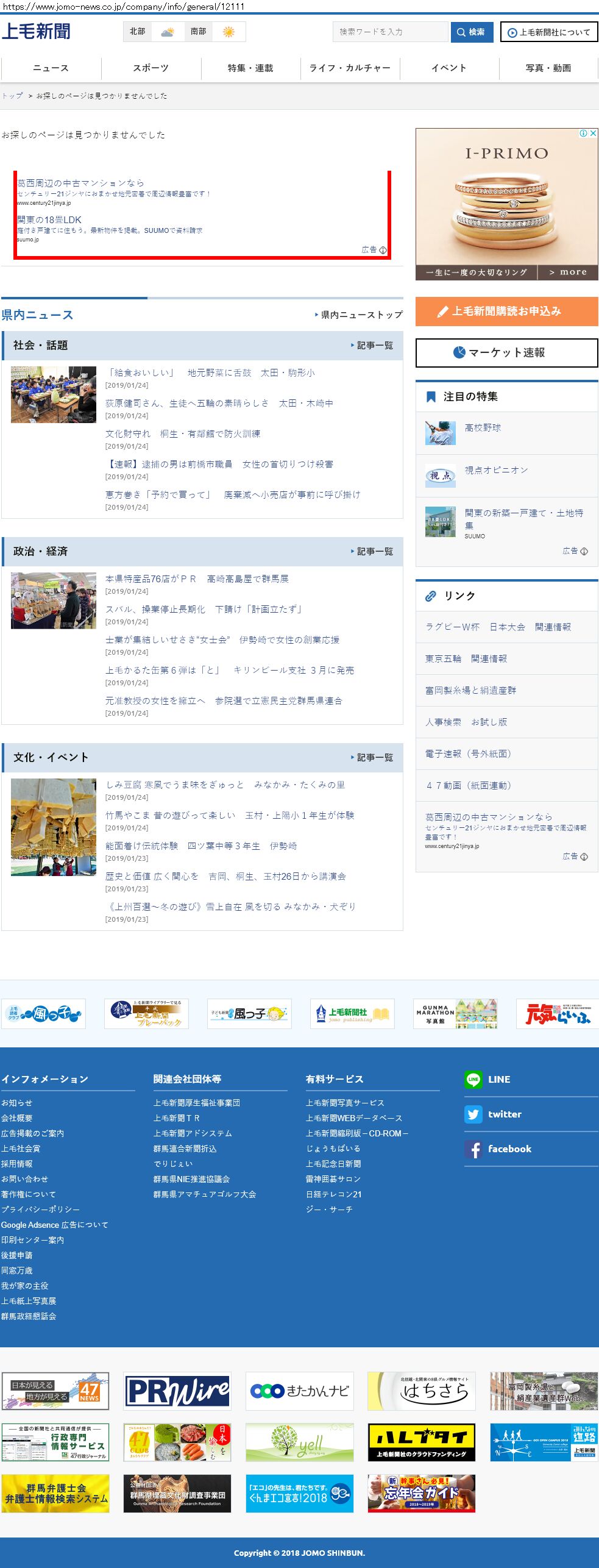Open 記事一覧 for 文化・イベント section
Image resolution: width=599 pixels, height=1568 pixels.
point(372,758)
